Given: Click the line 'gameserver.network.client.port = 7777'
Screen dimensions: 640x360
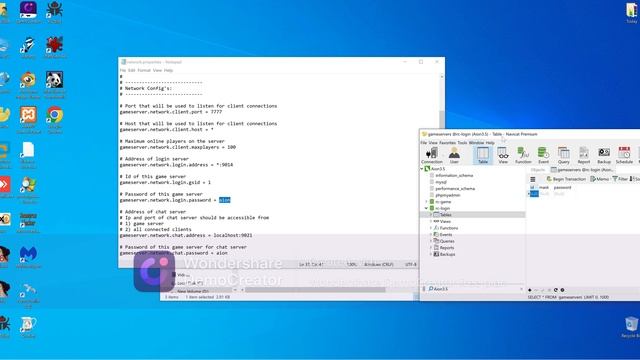Looking at the screenshot, I should pos(171,112).
